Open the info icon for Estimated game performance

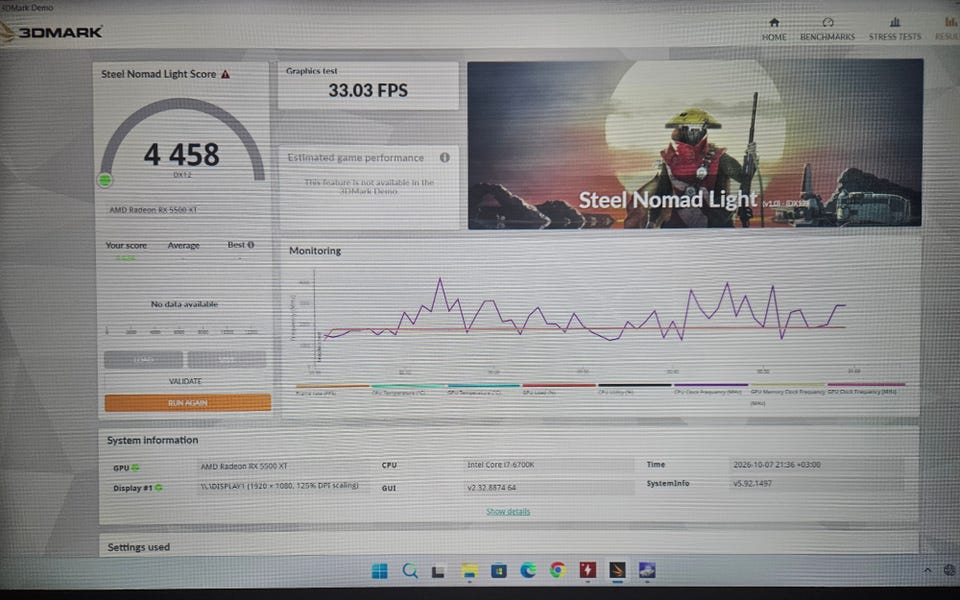pos(445,157)
